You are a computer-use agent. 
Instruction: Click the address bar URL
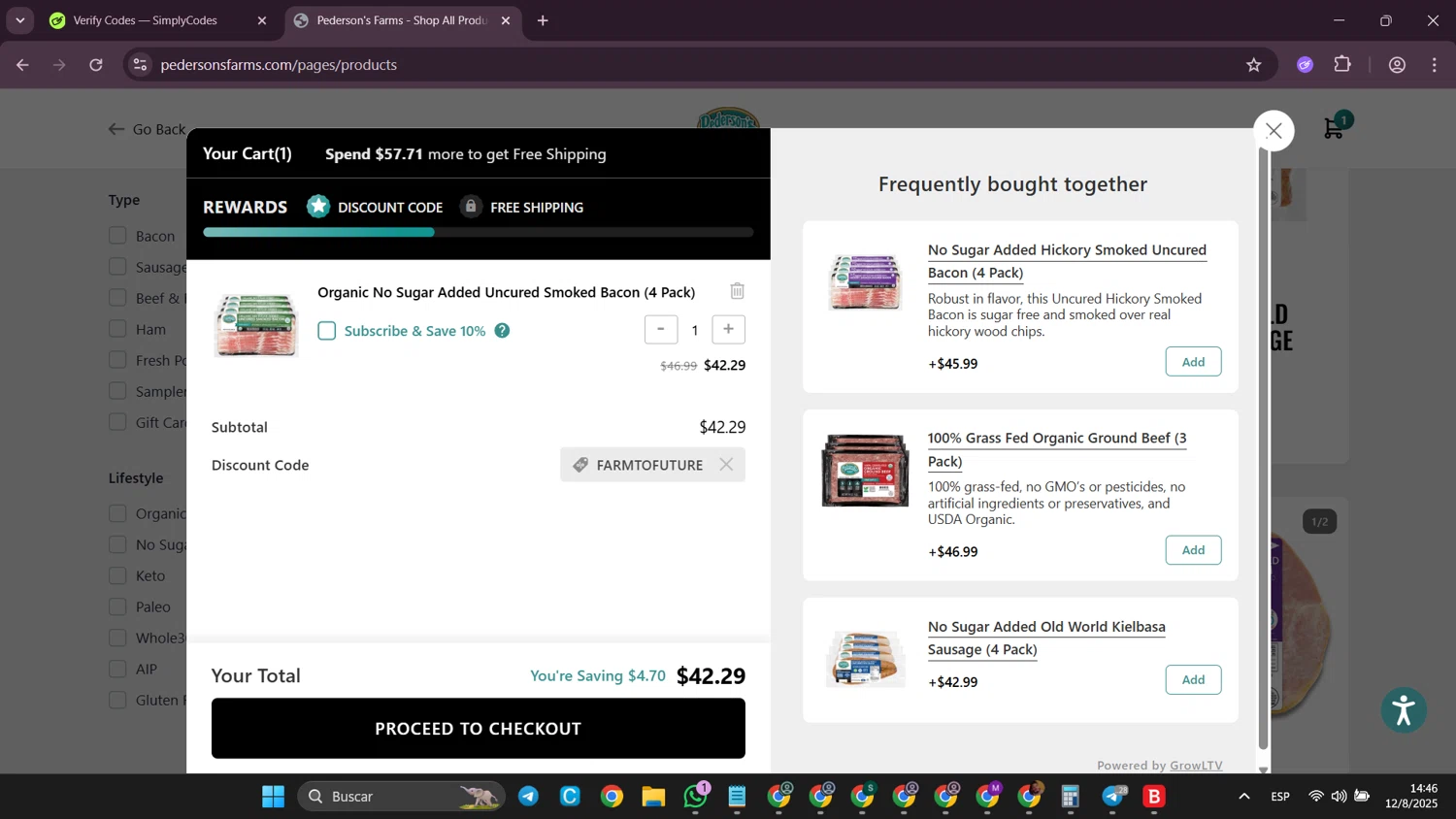[x=279, y=65]
